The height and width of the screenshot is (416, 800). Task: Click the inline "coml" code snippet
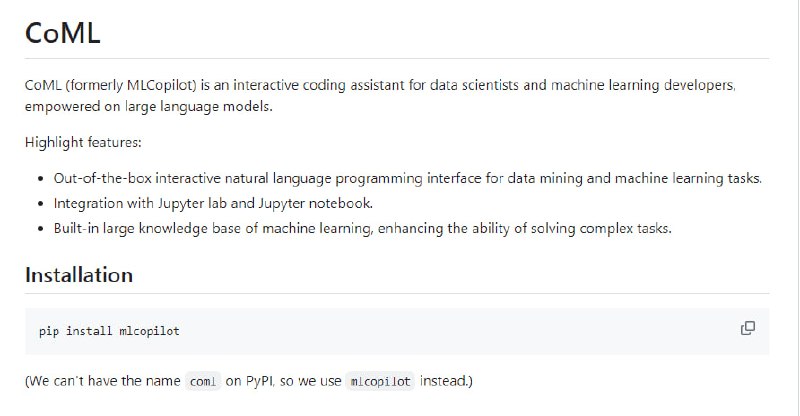pos(202,382)
